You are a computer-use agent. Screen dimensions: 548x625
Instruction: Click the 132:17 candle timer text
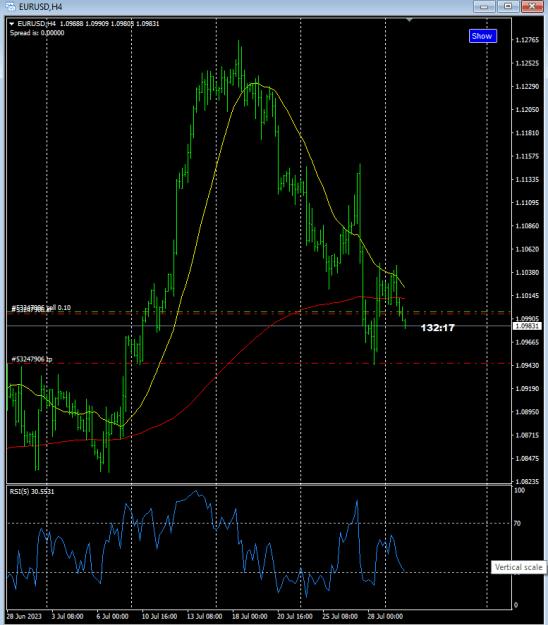click(x=438, y=328)
